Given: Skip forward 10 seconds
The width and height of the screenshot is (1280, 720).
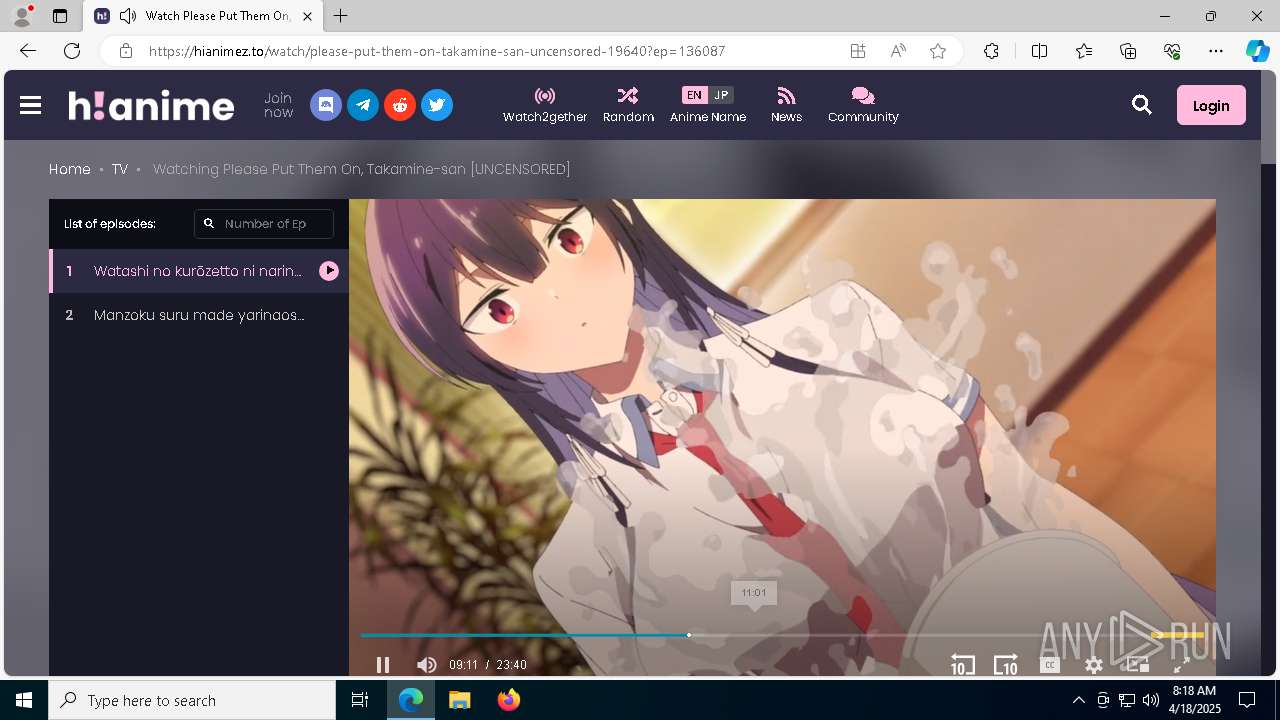Looking at the screenshot, I should (1006, 664).
